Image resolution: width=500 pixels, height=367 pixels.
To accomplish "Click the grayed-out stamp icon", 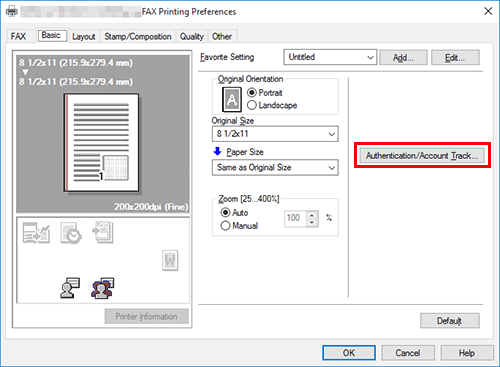I will pyautogui.click(x=170, y=260).
